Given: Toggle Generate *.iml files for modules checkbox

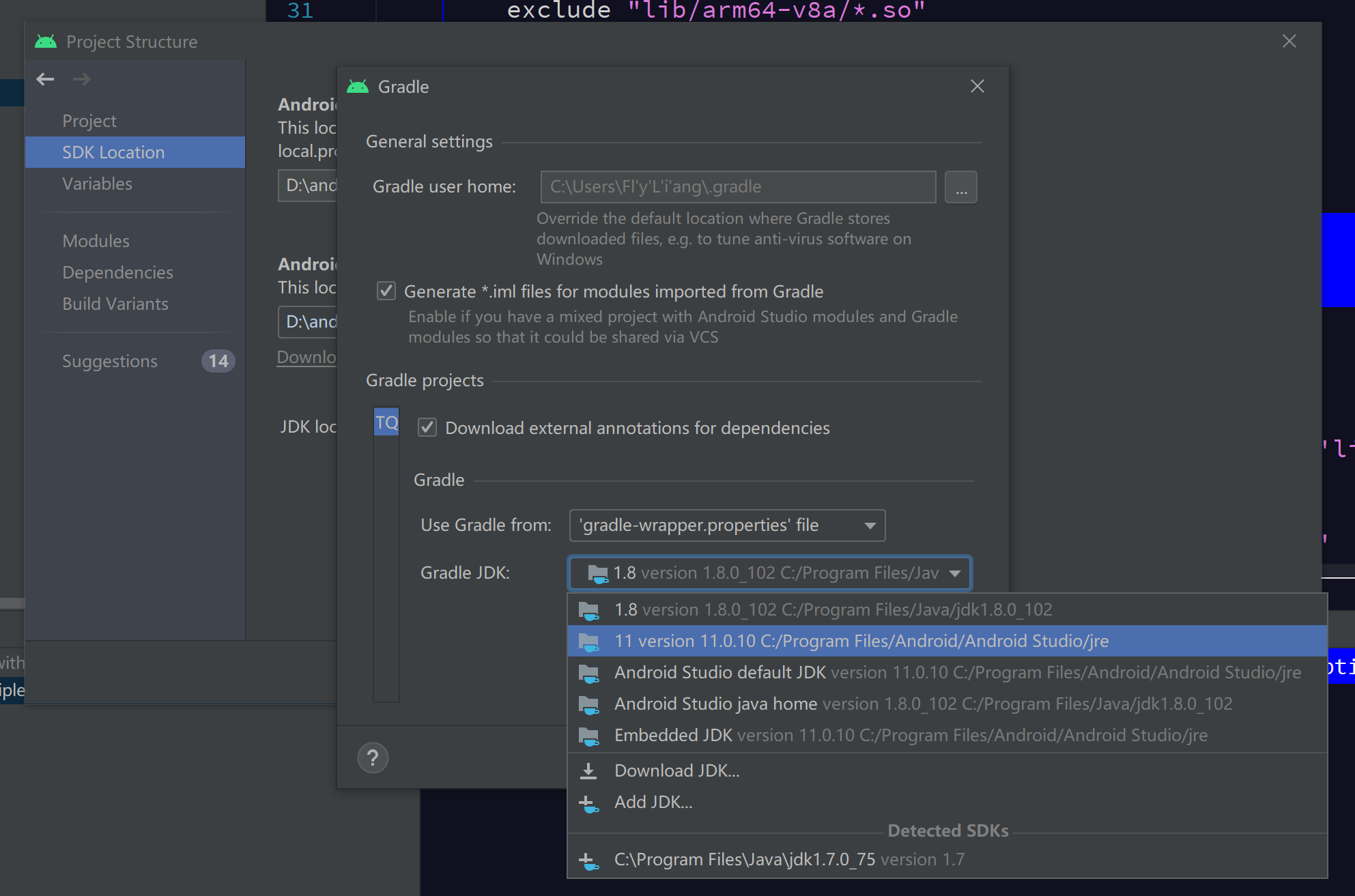Looking at the screenshot, I should 386,291.
